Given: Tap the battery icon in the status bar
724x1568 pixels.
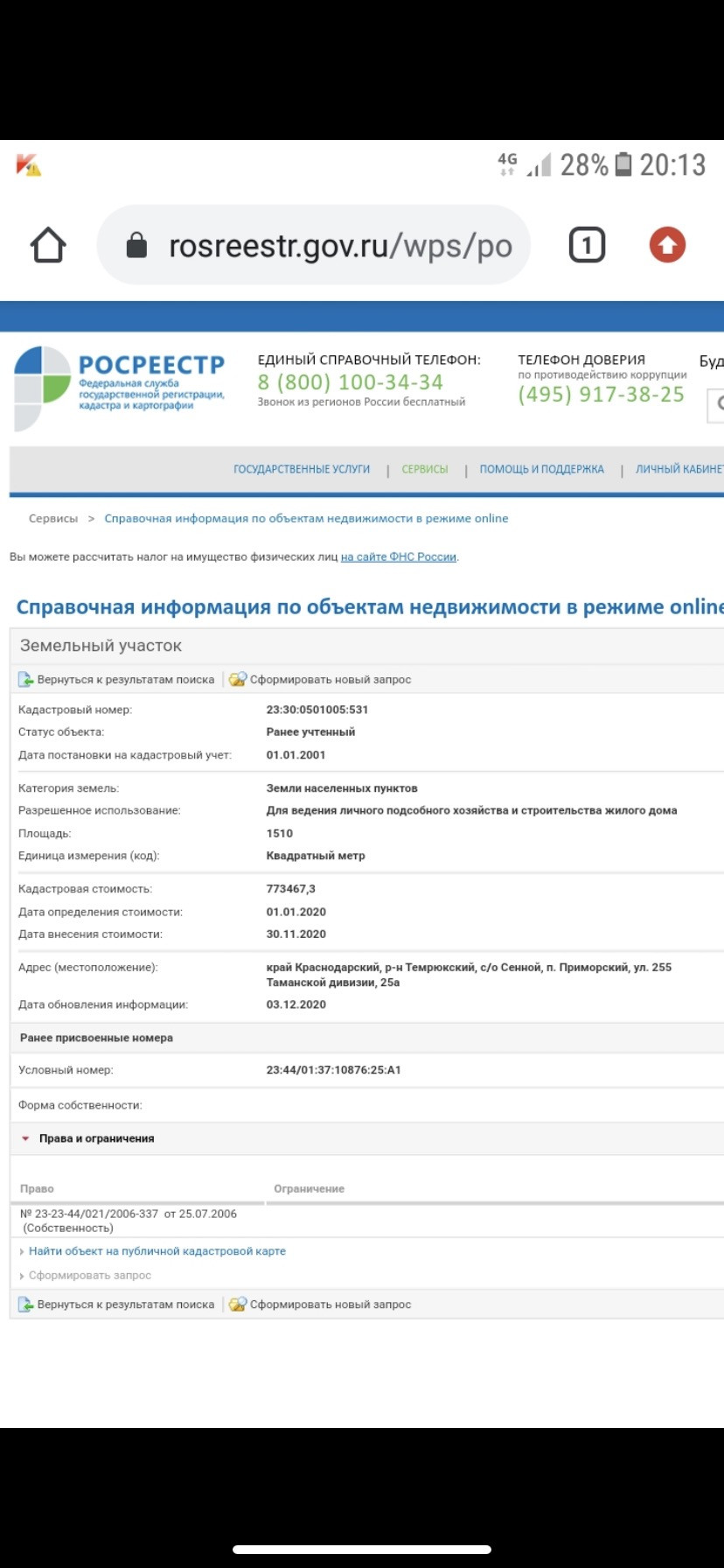Looking at the screenshot, I should 623,164.
